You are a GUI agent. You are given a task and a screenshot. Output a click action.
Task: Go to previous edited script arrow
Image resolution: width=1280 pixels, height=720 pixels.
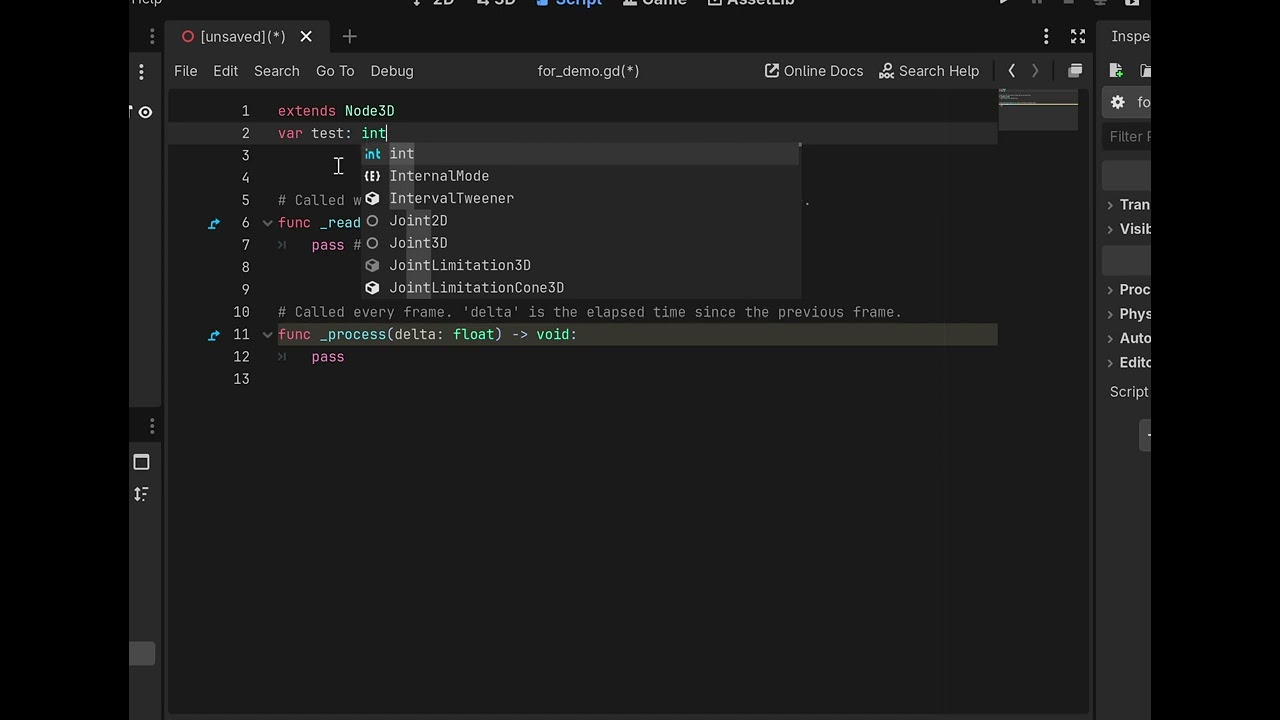point(1012,71)
